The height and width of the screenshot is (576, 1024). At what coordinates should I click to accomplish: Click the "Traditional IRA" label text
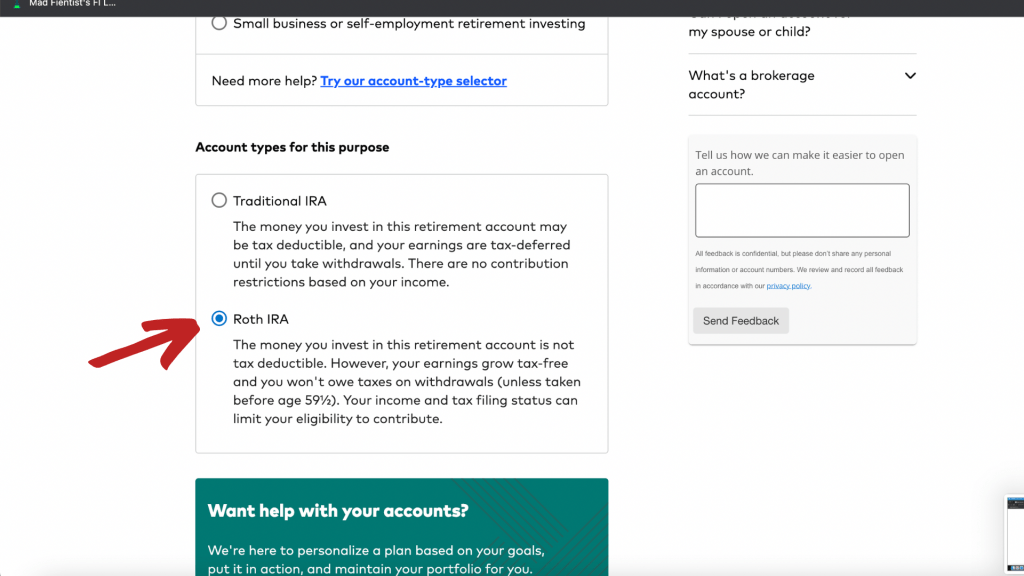pos(279,201)
